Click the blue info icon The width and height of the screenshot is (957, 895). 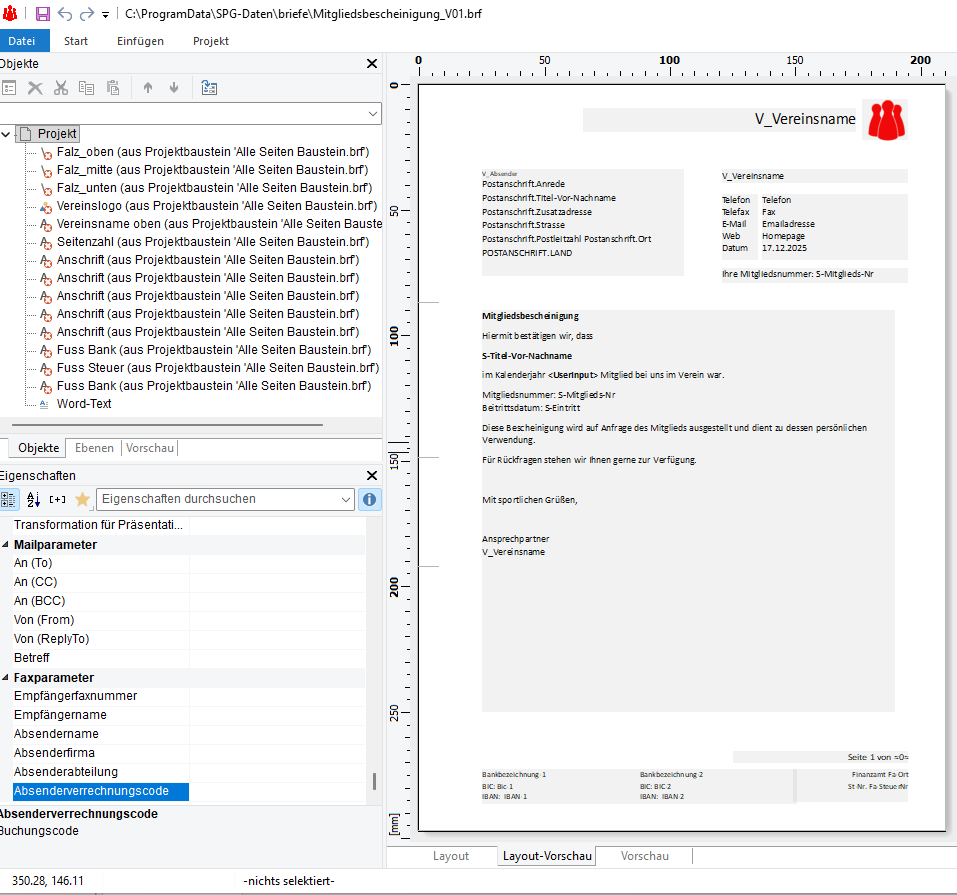click(x=370, y=499)
